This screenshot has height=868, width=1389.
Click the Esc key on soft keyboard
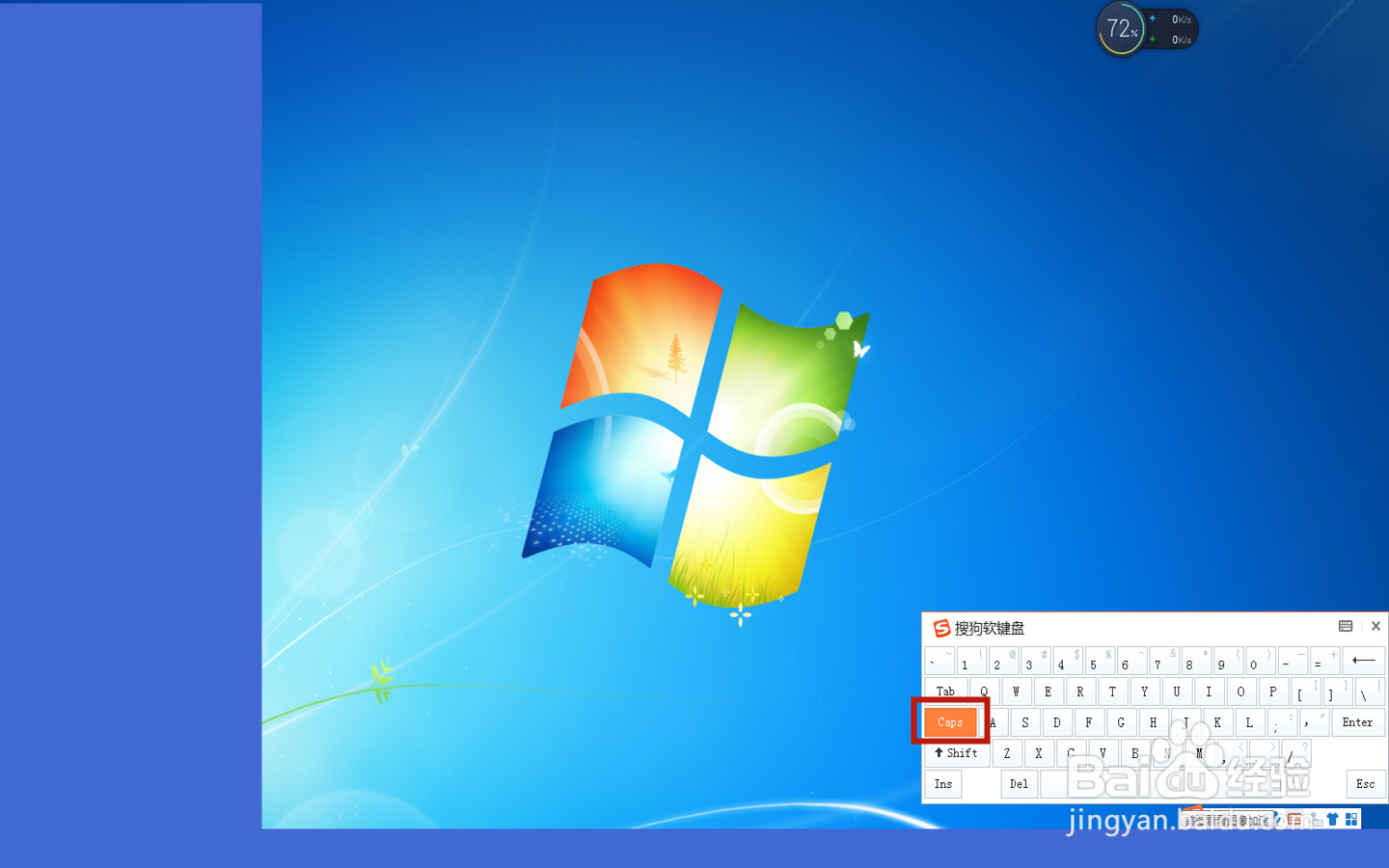click(x=1365, y=784)
